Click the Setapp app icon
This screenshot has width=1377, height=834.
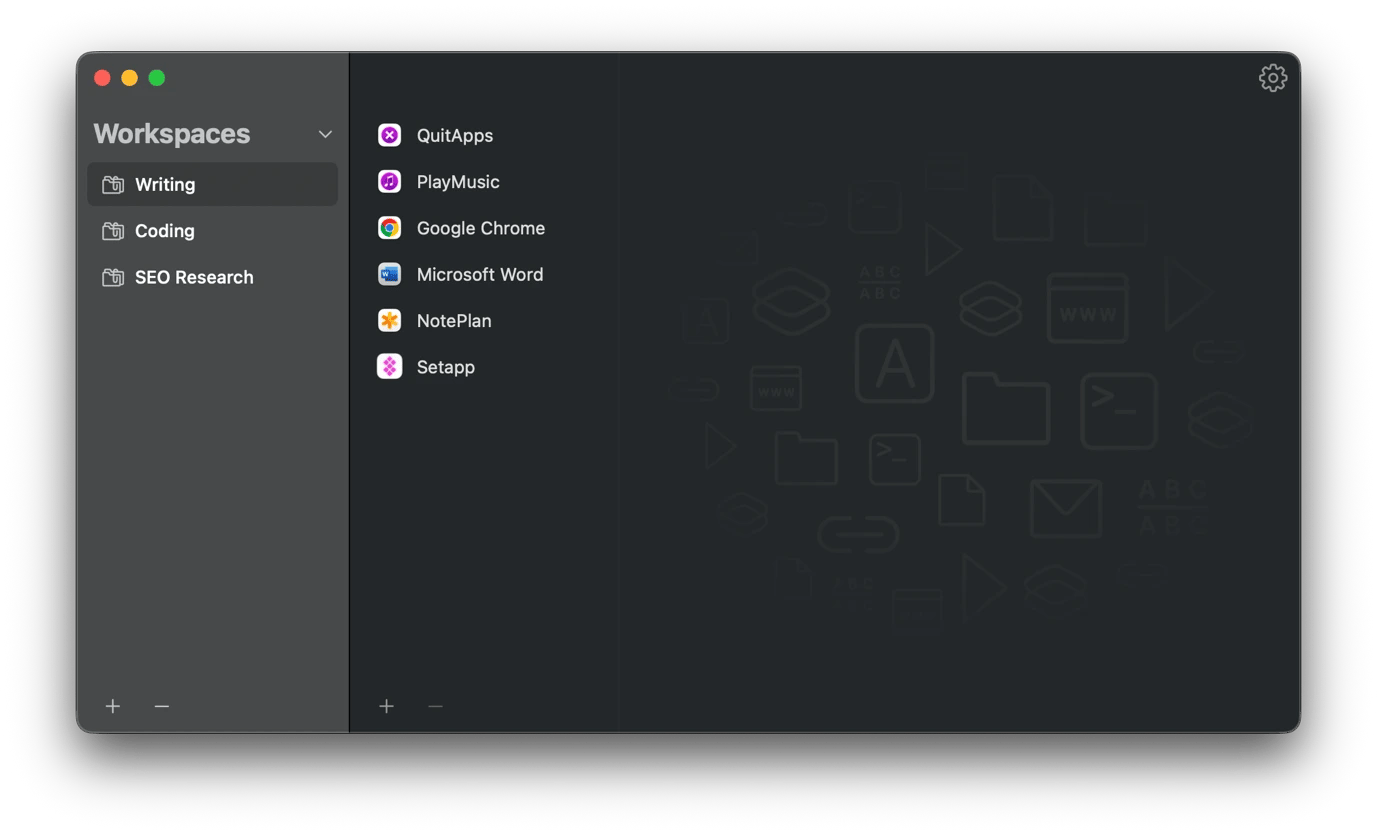pos(389,367)
